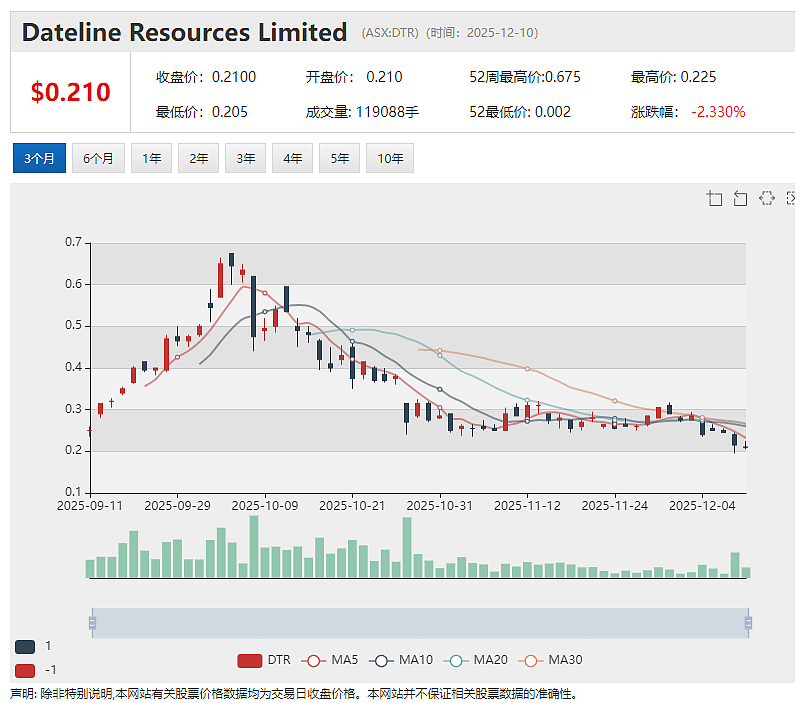Click the 最低价 0.205 value
Image resolution: width=804 pixels, height=703 pixels.
(230, 112)
